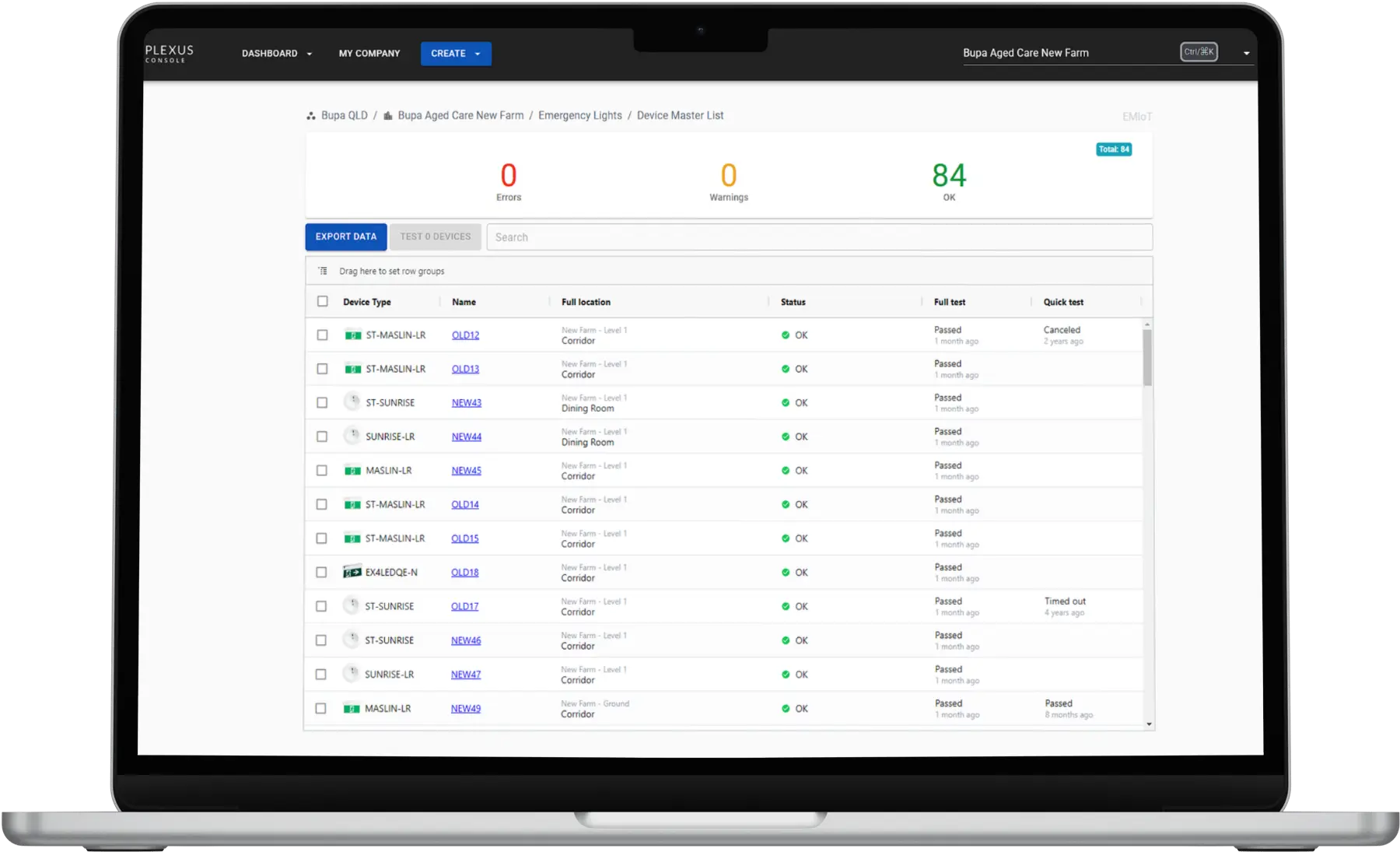Click the Total: 84 badge
Screen dimensions: 1400x852
tap(1114, 149)
